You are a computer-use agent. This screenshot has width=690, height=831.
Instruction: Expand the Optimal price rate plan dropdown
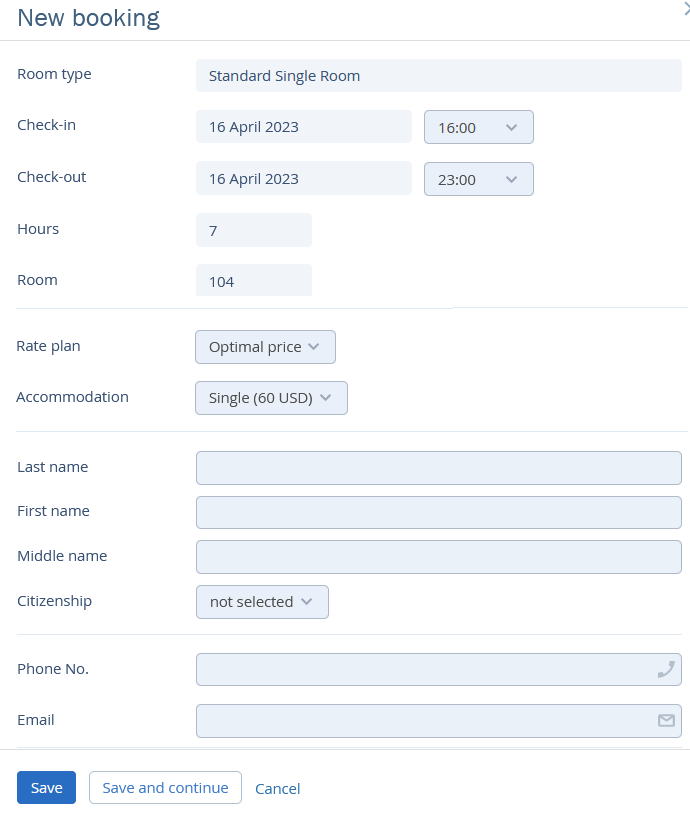pyautogui.click(x=265, y=347)
